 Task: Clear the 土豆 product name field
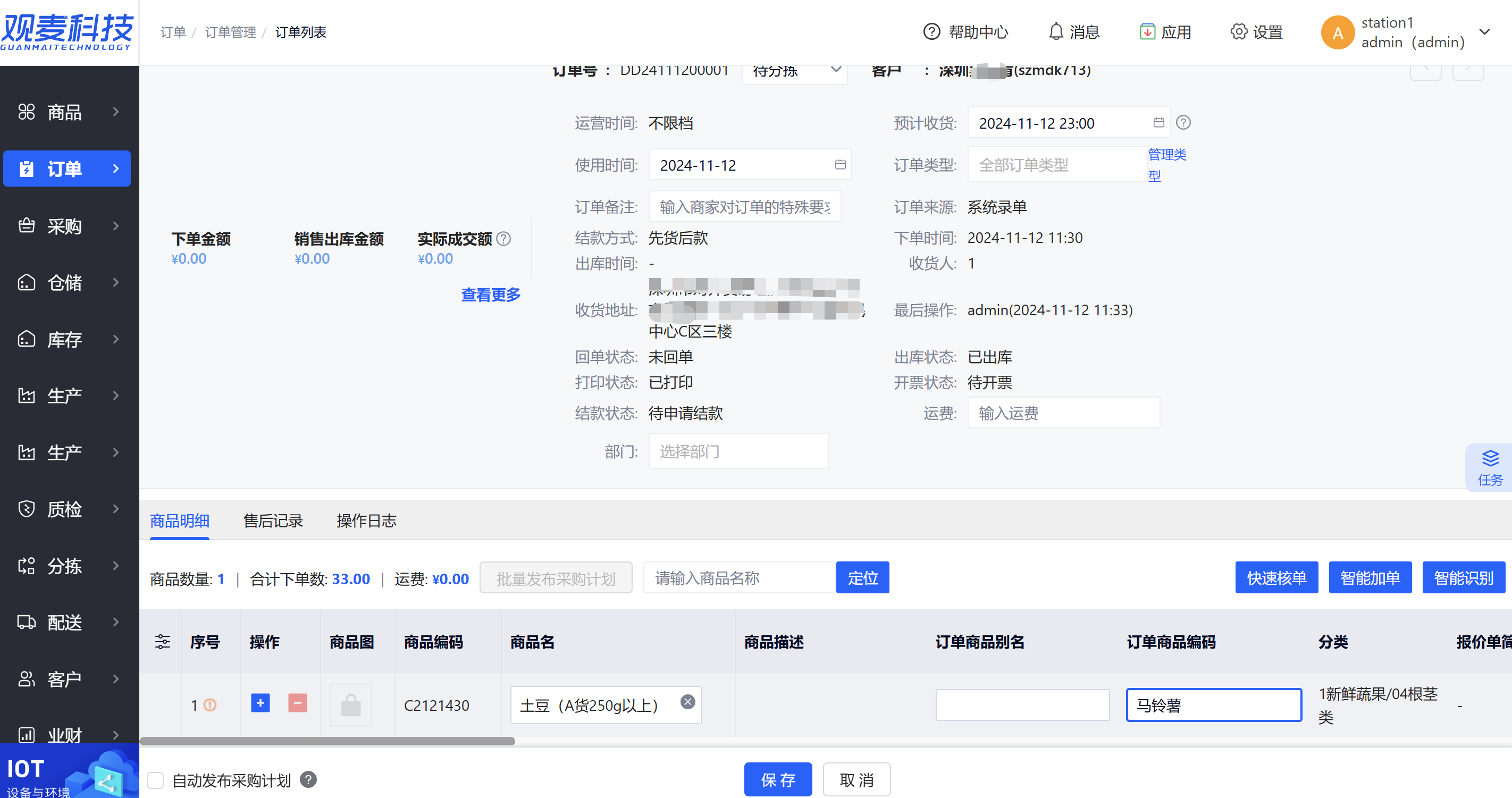click(687, 702)
